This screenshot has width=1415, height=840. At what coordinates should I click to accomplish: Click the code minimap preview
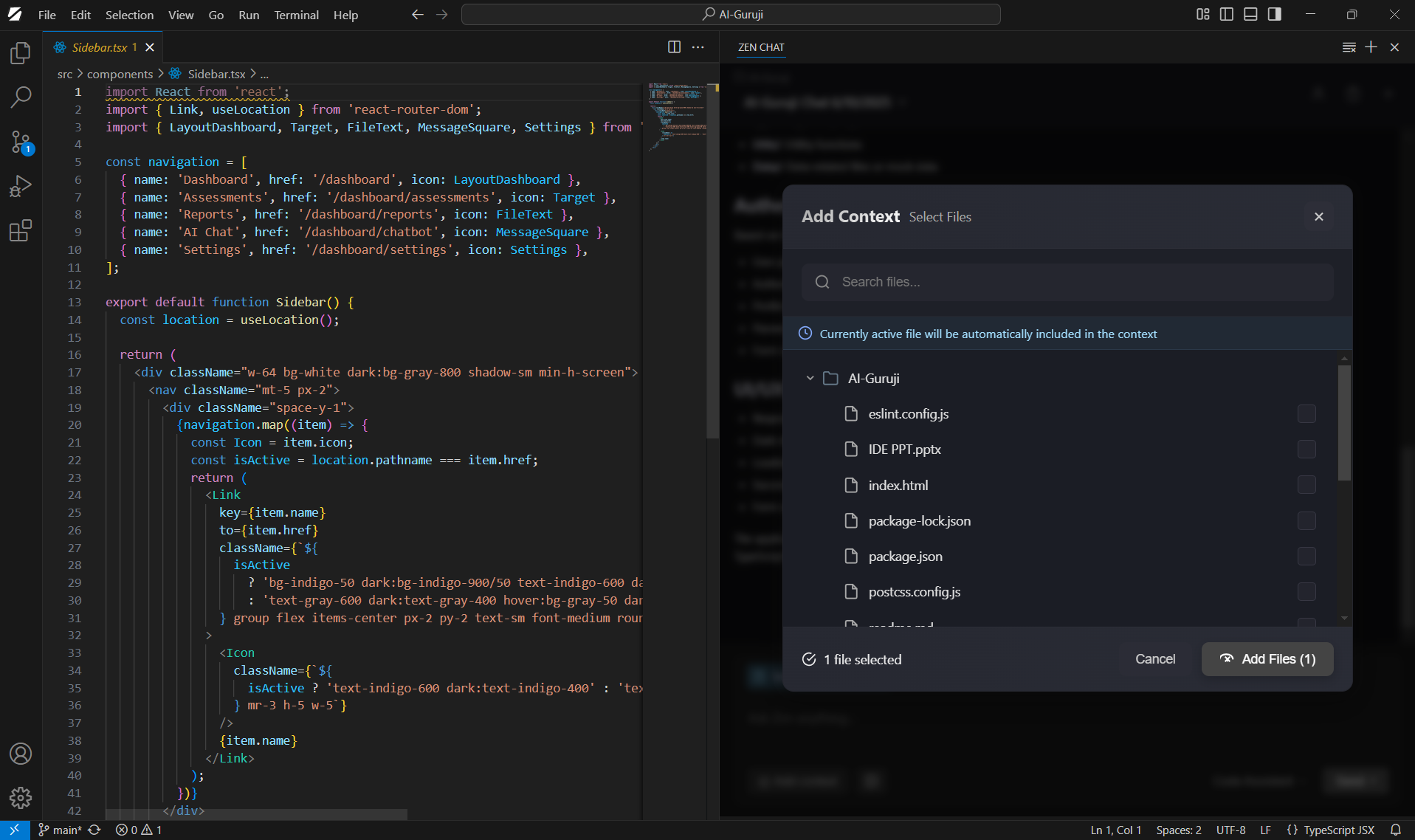click(677, 116)
